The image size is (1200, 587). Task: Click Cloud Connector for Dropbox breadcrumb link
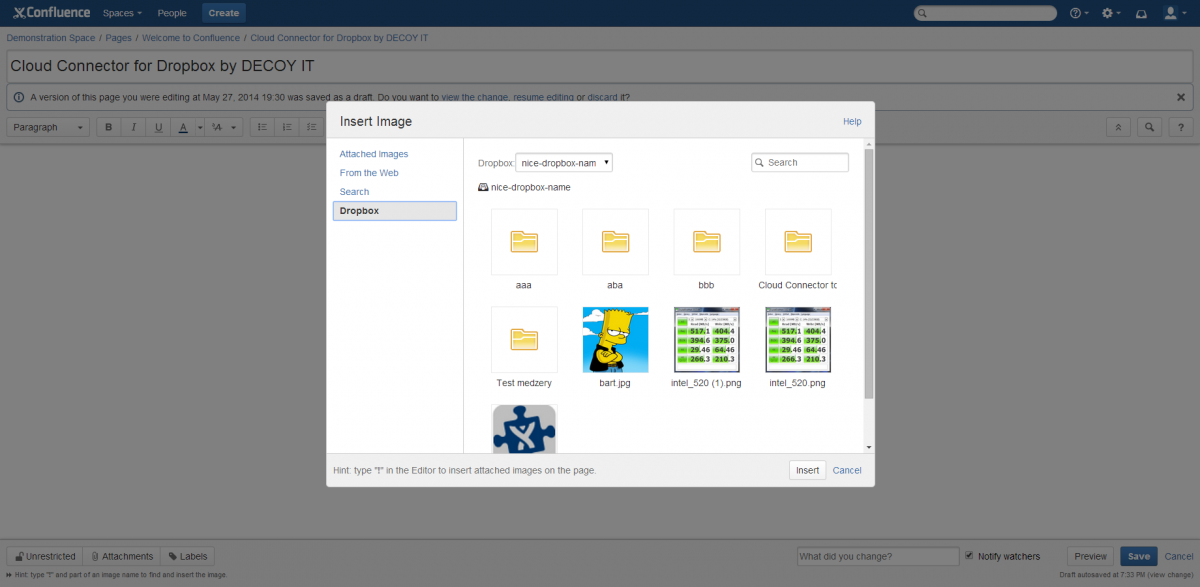click(340, 38)
